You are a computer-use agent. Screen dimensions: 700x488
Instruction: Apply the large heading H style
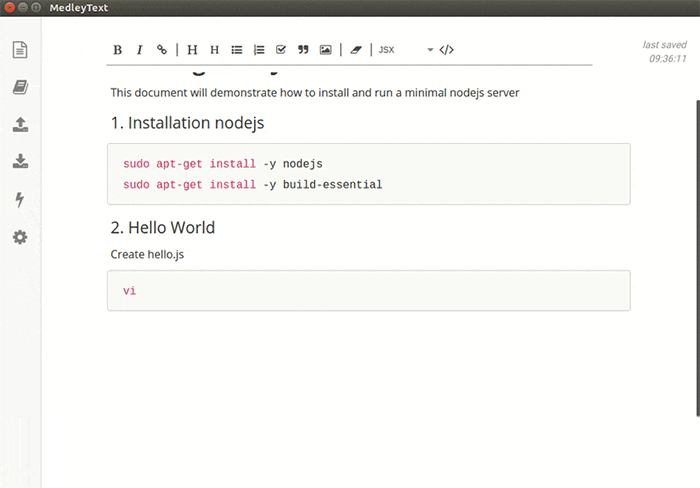pyautogui.click(x=192, y=50)
